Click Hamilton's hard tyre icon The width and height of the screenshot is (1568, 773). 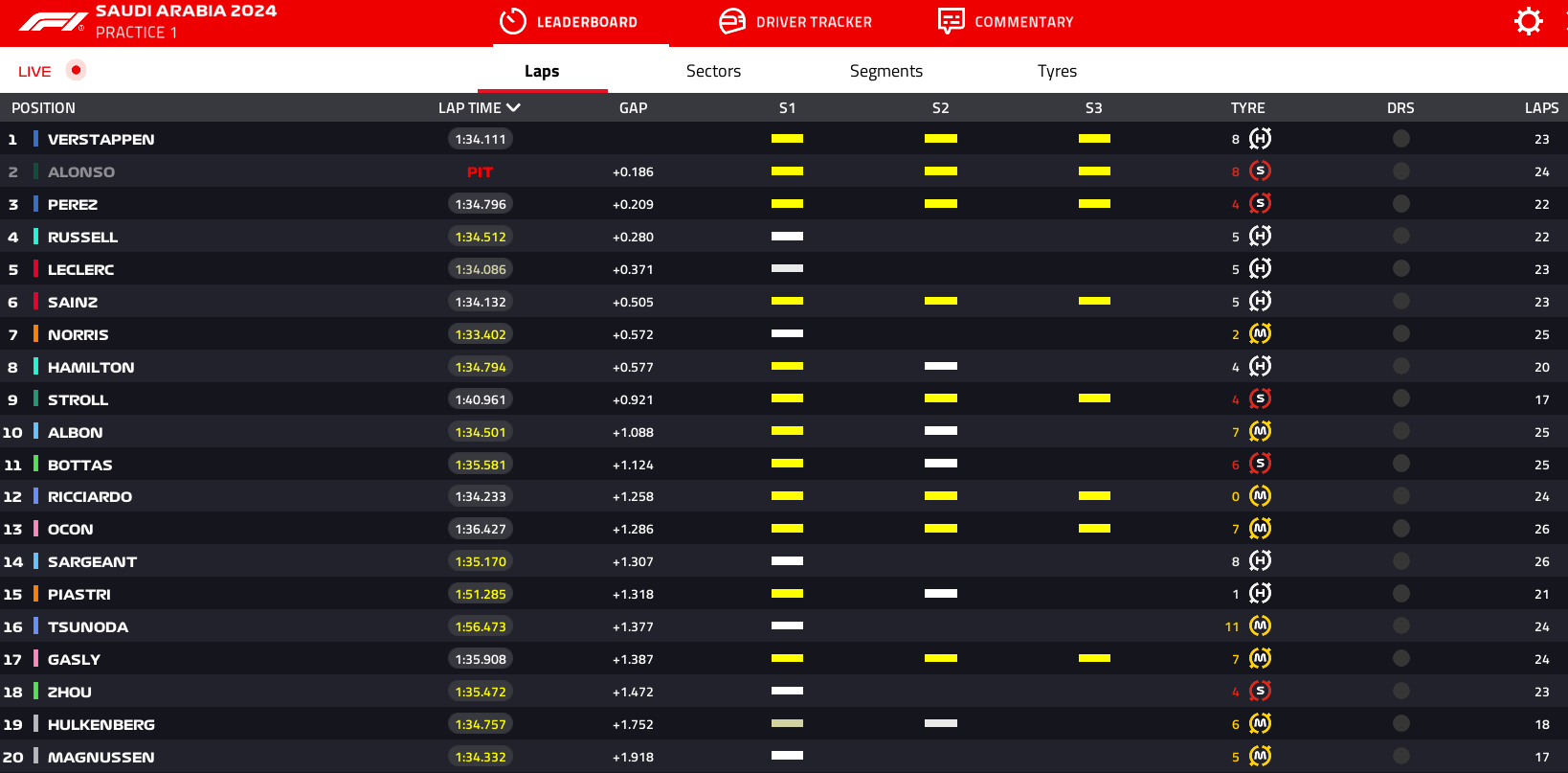(1260, 367)
